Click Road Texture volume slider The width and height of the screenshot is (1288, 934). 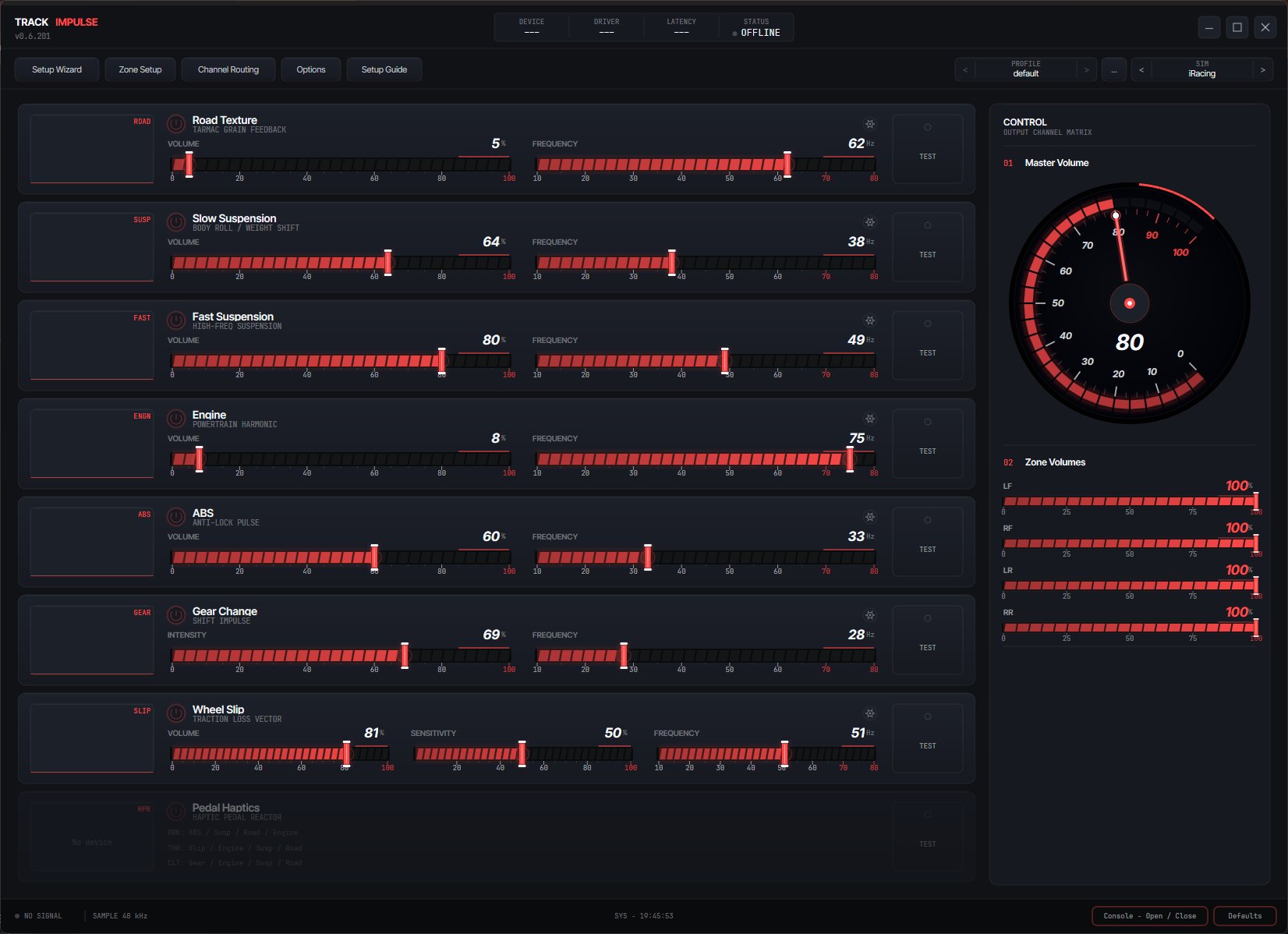(x=341, y=165)
